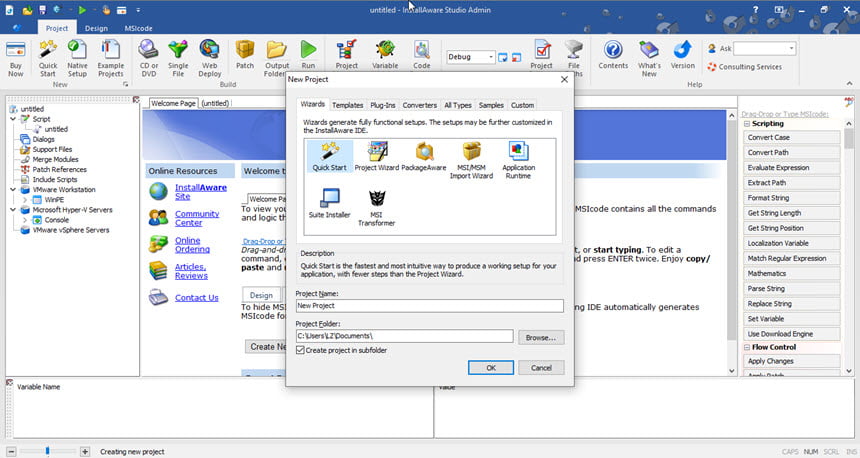Build to CD or DVD
The image size is (860, 458).
[x=149, y=58]
